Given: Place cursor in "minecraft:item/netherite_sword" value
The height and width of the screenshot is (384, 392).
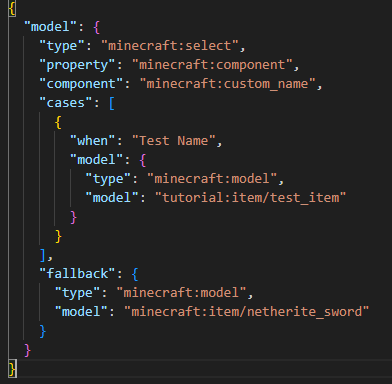Looking at the screenshot, I should [247, 312].
